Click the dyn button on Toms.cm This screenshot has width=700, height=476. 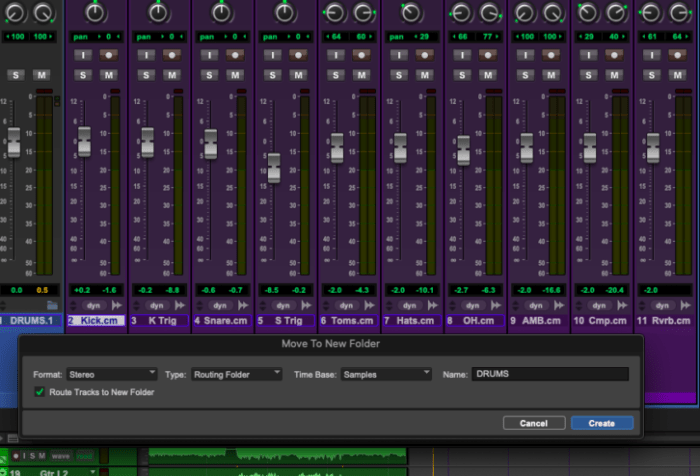click(x=346, y=305)
